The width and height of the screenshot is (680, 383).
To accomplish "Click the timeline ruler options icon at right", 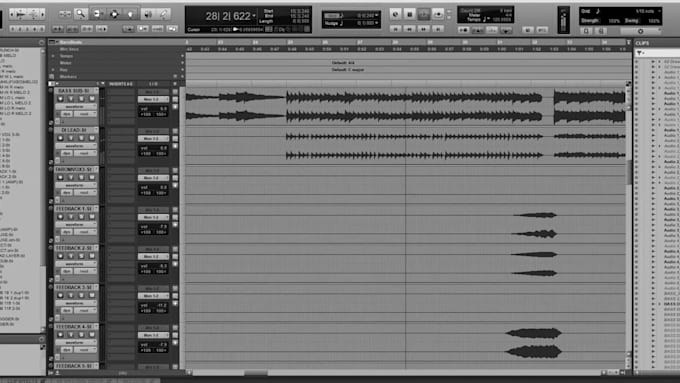I will [628, 43].
